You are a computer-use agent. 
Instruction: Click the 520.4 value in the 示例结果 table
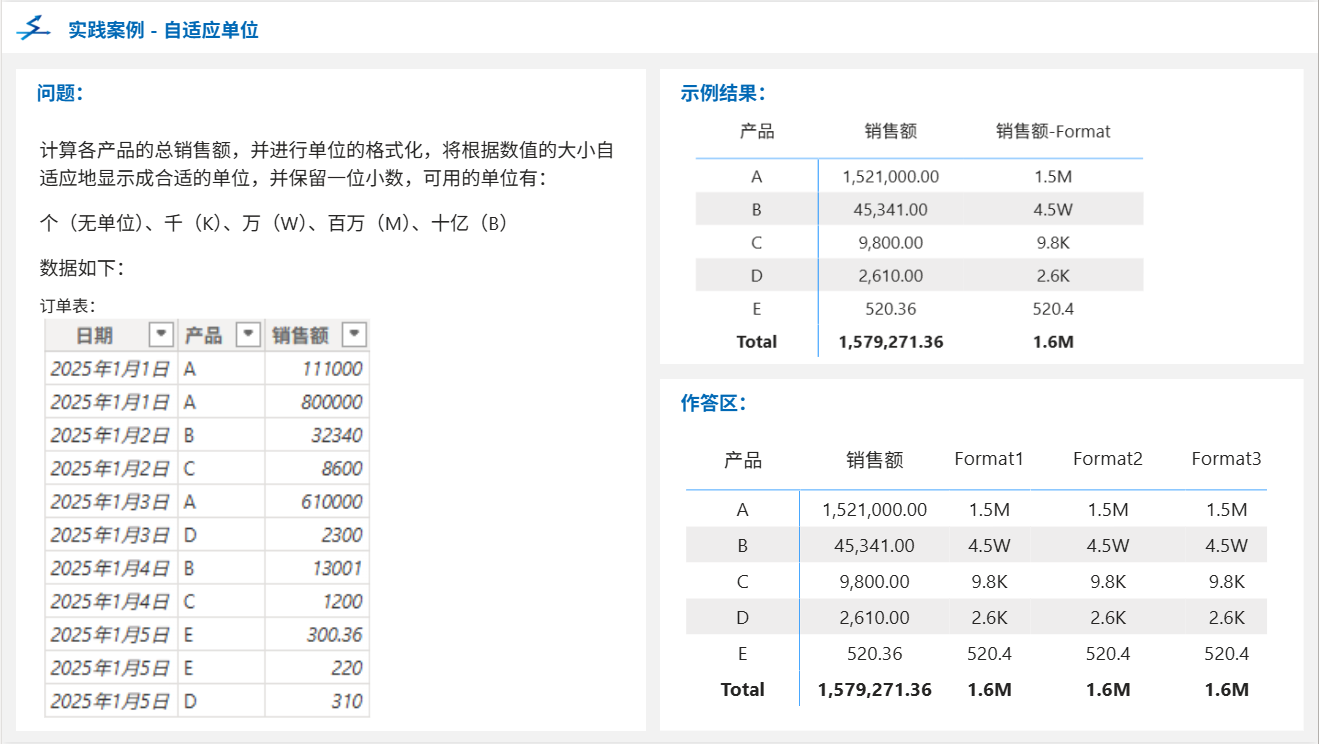[x=1053, y=308]
